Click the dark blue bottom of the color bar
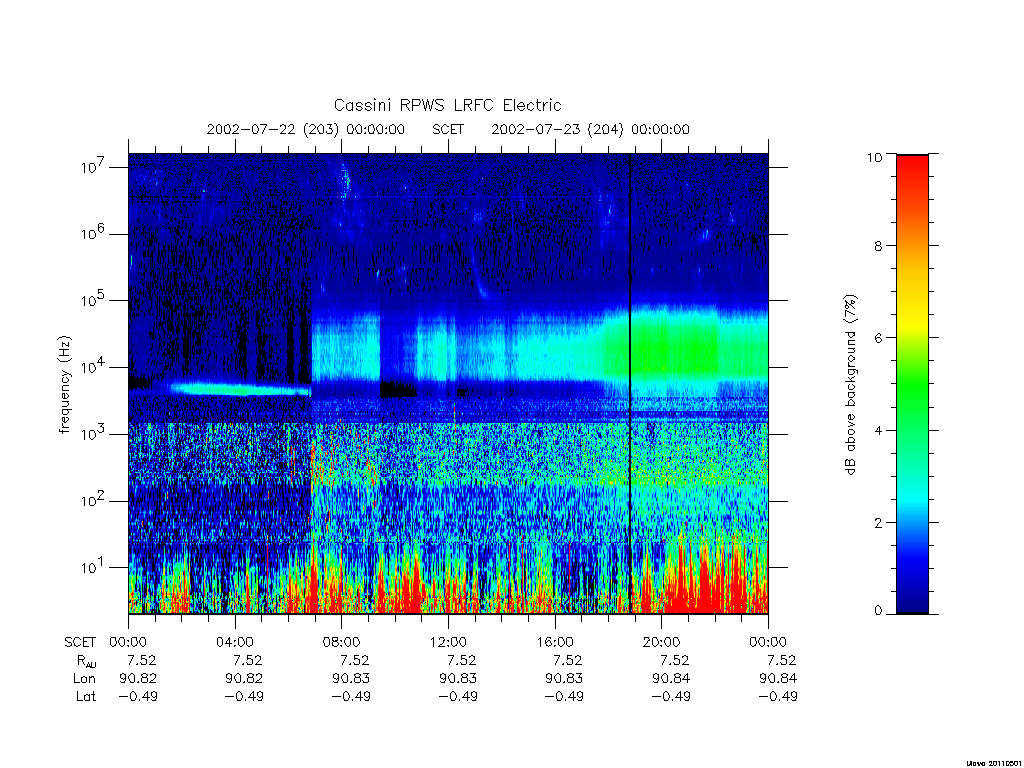The width and height of the screenshot is (1024, 768). pos(912,598)
